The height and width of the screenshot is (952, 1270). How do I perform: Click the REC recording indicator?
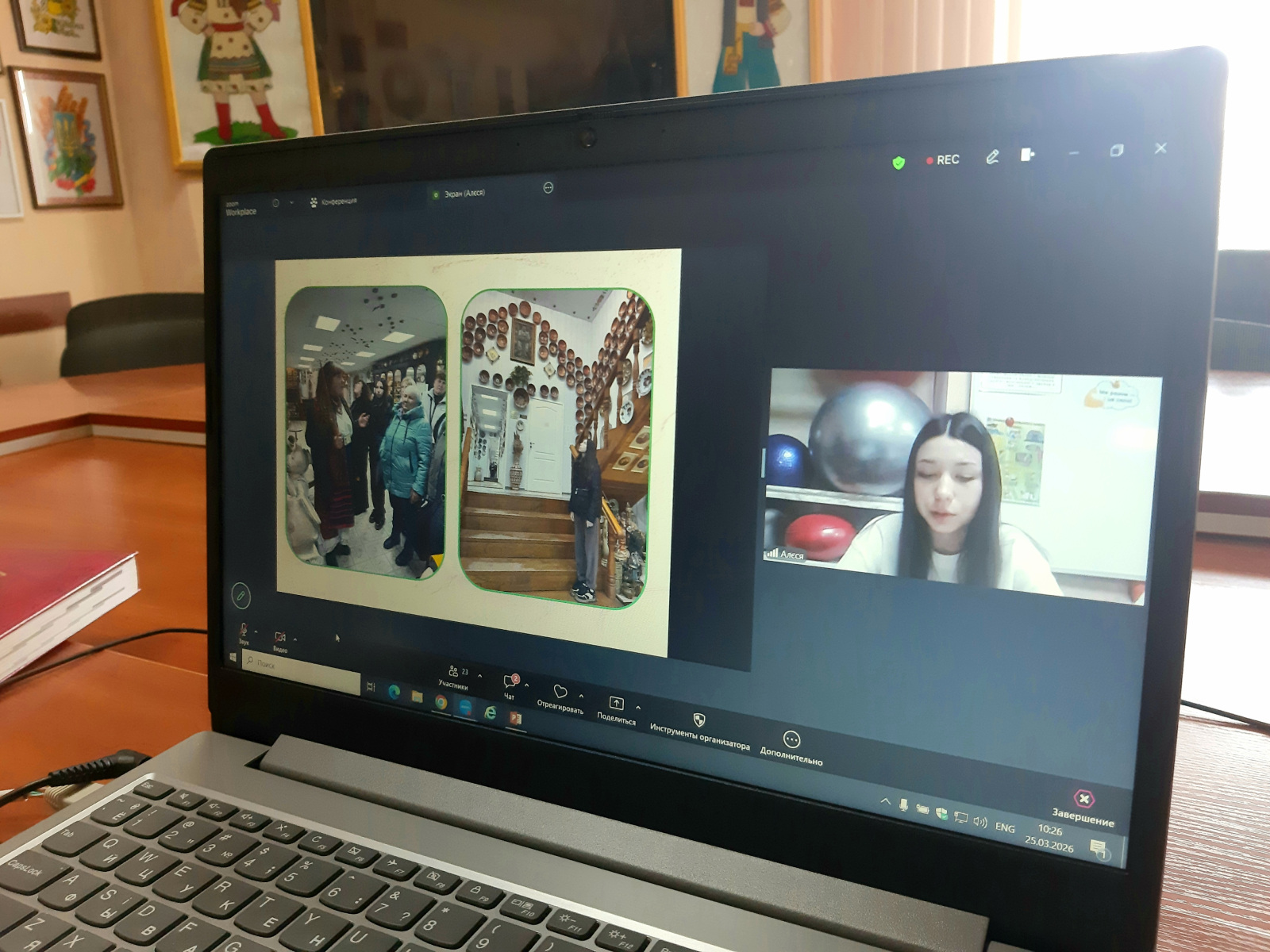pos(943,160)
